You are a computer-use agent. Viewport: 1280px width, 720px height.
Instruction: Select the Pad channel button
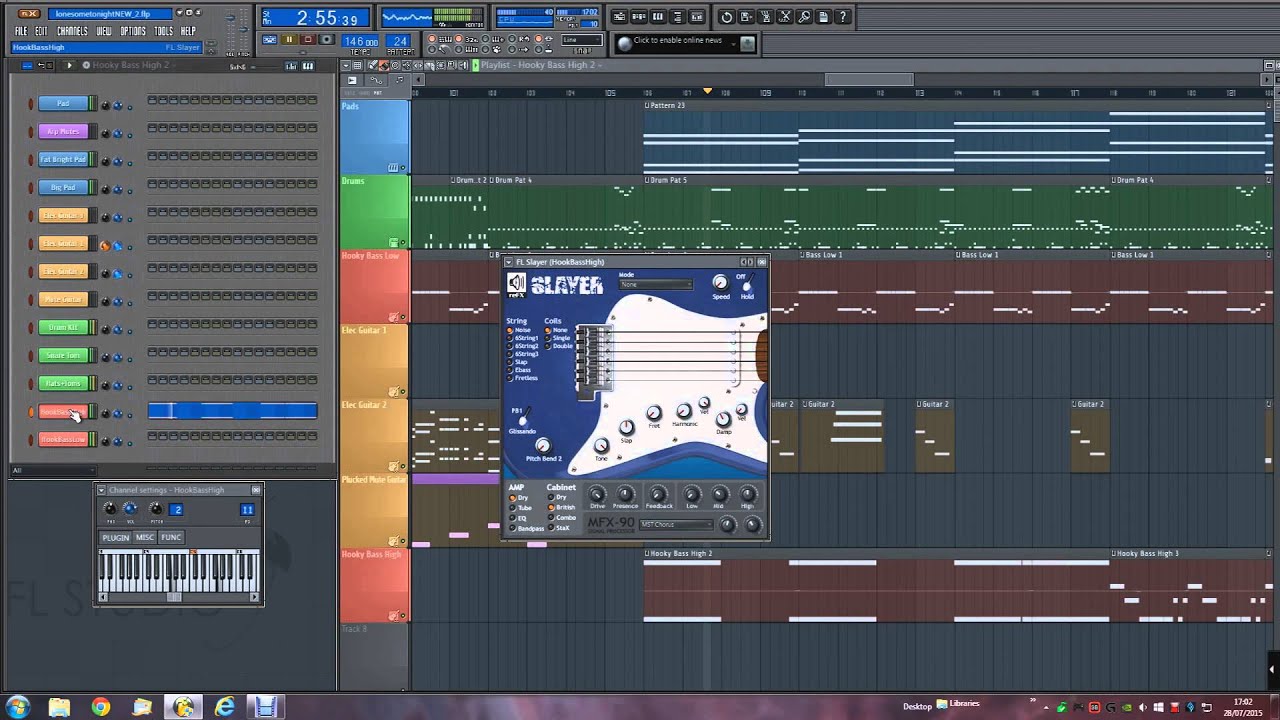63,104
